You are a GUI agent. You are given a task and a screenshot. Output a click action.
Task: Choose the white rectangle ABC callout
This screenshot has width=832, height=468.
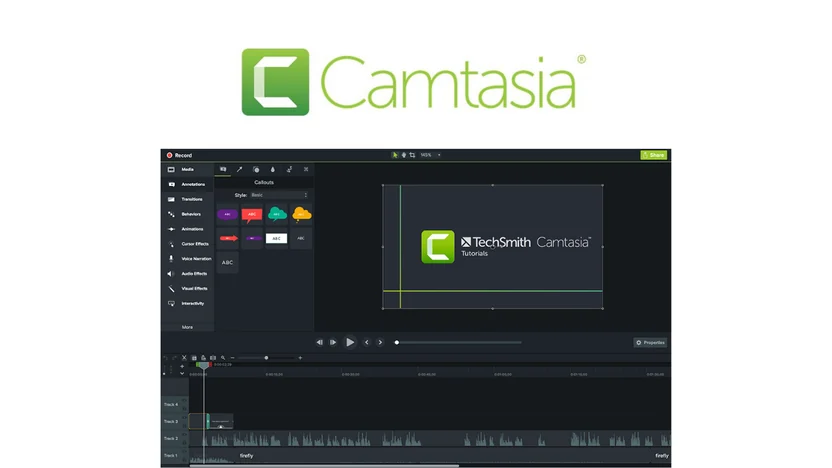click(276, 238)
